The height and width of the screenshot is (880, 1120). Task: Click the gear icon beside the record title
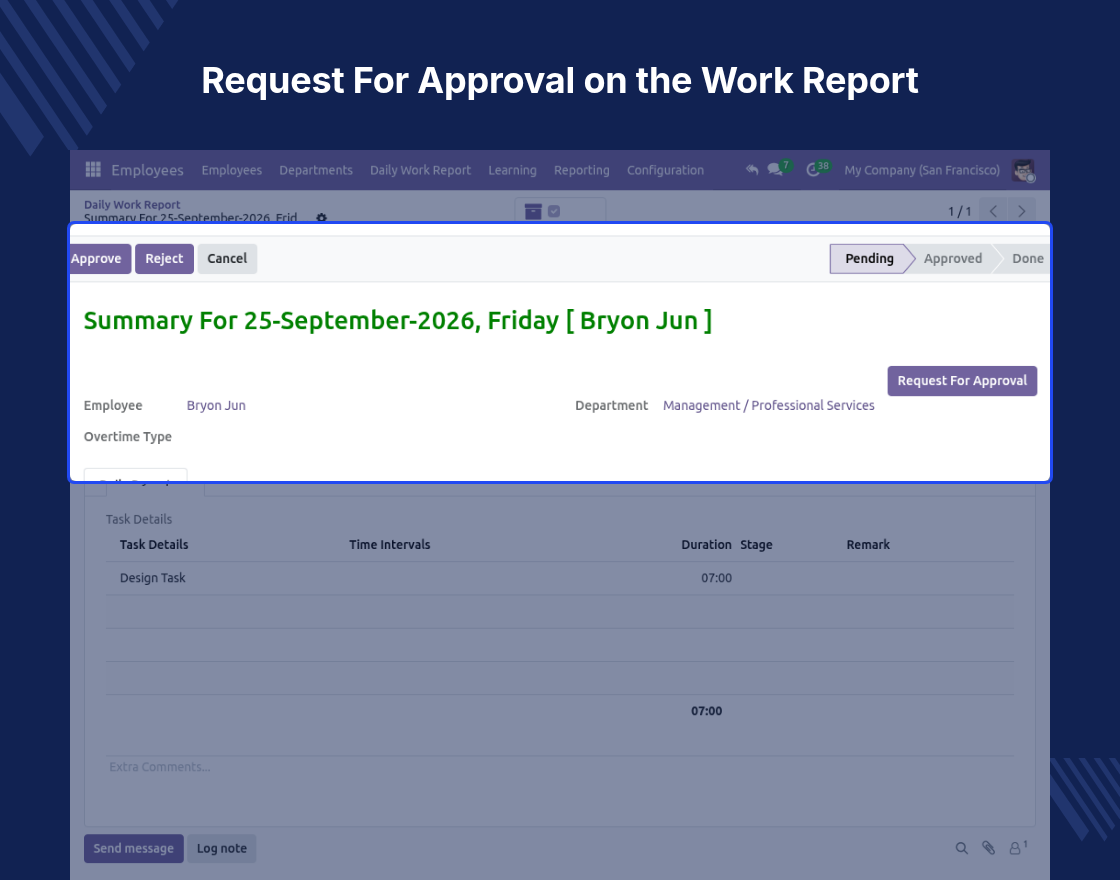(321, 217)
